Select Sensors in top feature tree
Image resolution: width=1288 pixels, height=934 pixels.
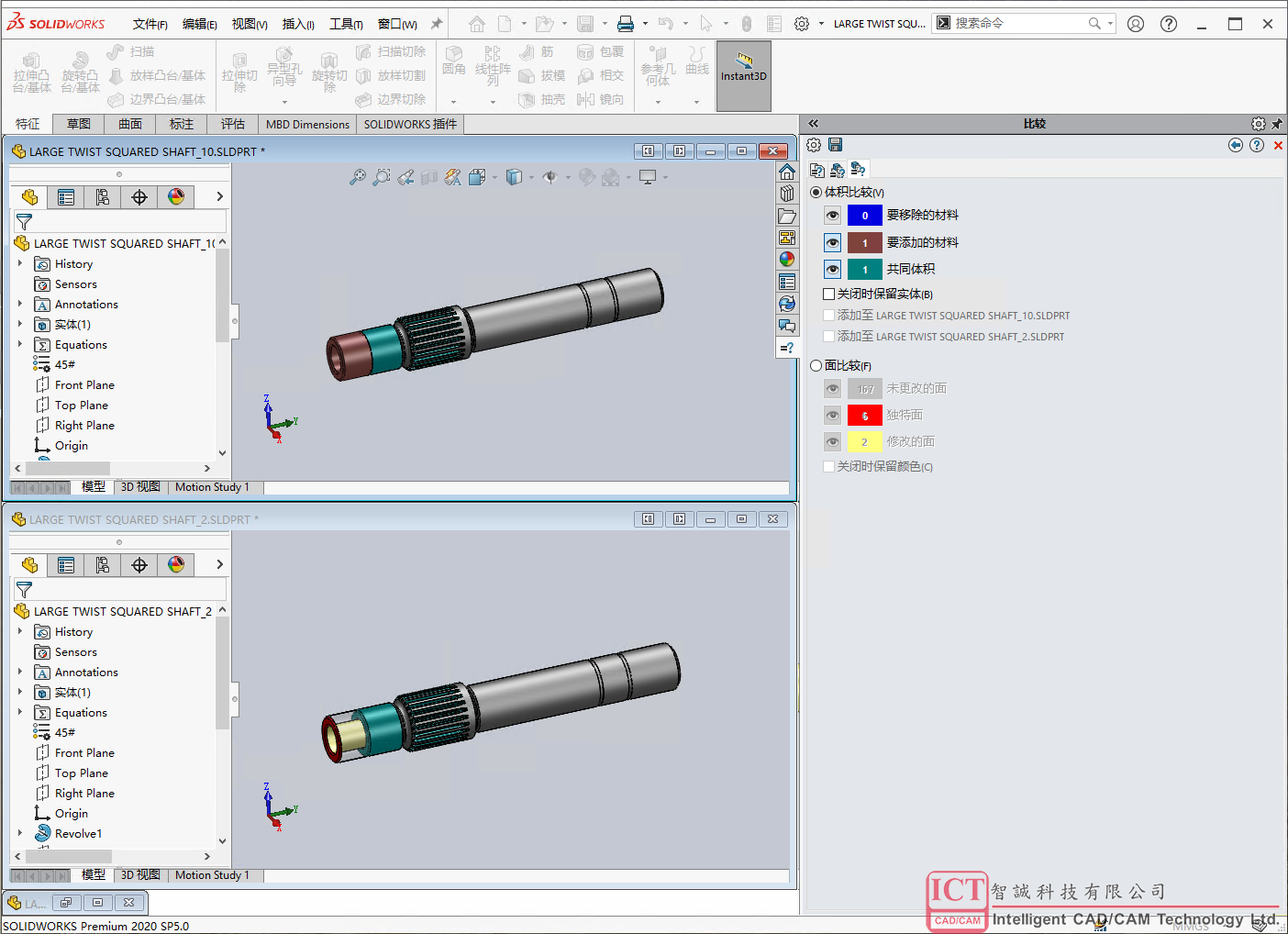[76, 284]
